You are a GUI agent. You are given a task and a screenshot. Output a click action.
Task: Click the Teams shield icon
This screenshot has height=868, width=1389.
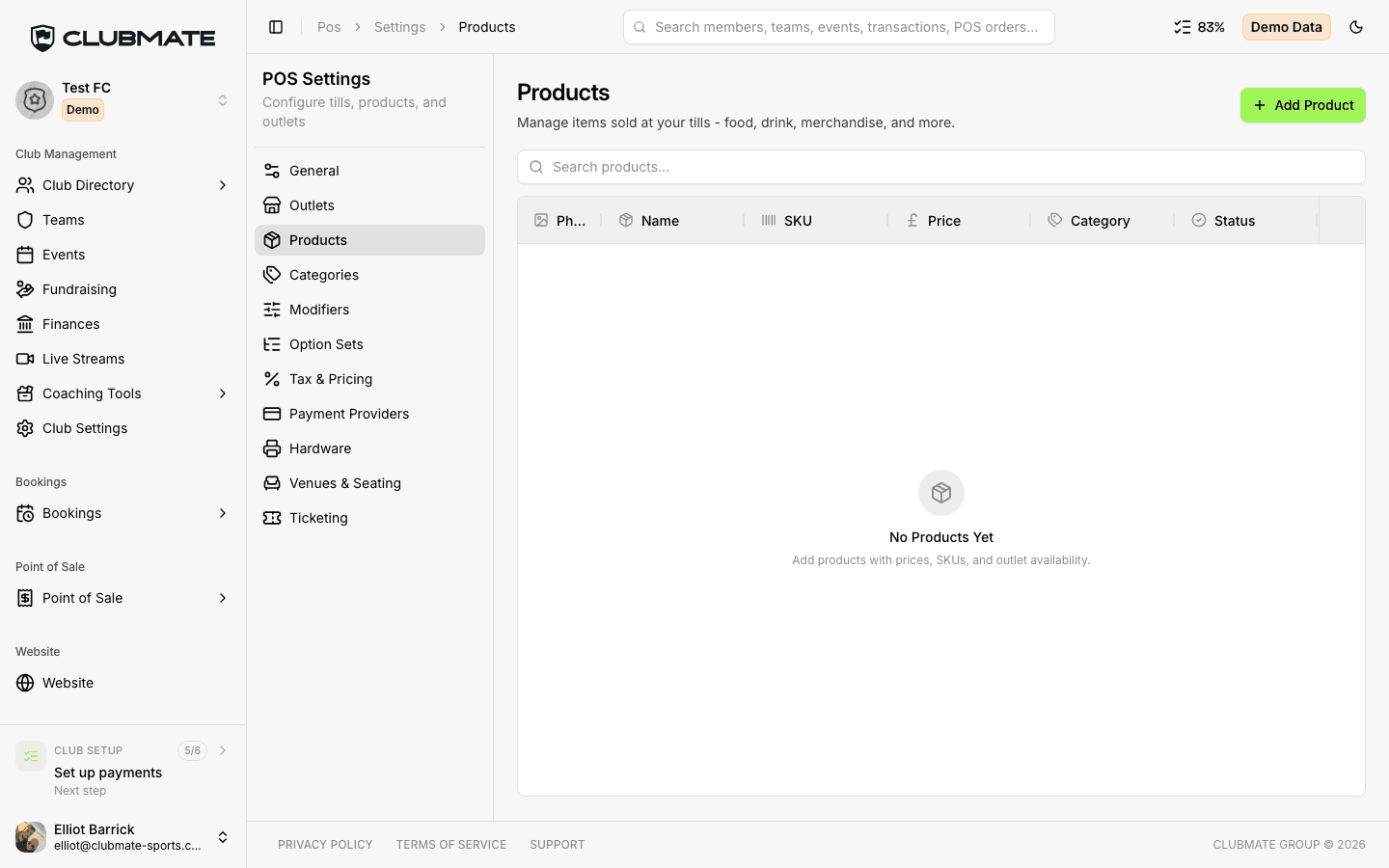(25, 220)
